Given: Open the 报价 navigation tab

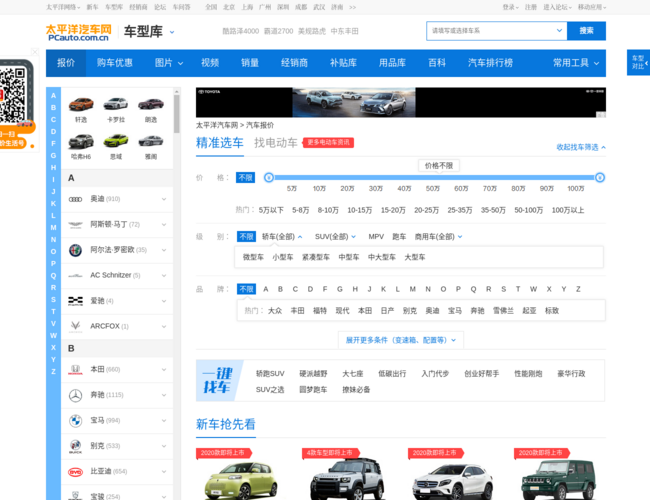Looking at the screenshot, I should [x=66, y=63].
